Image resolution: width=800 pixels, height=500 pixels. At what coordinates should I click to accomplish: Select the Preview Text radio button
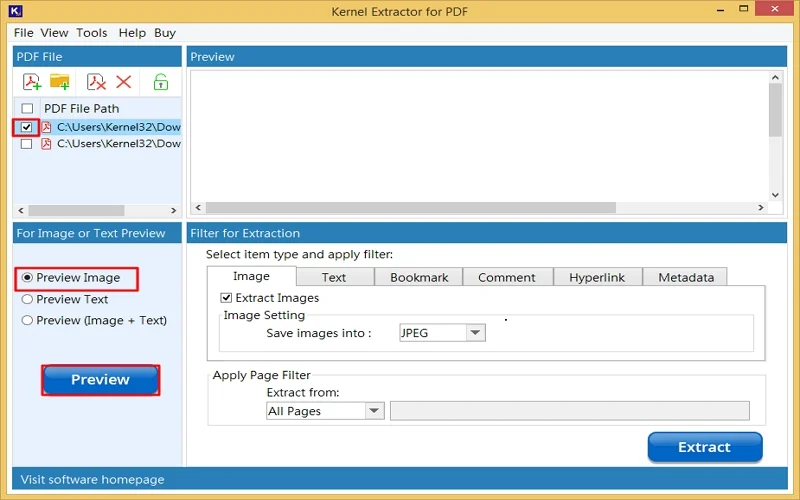coord(27,299)
